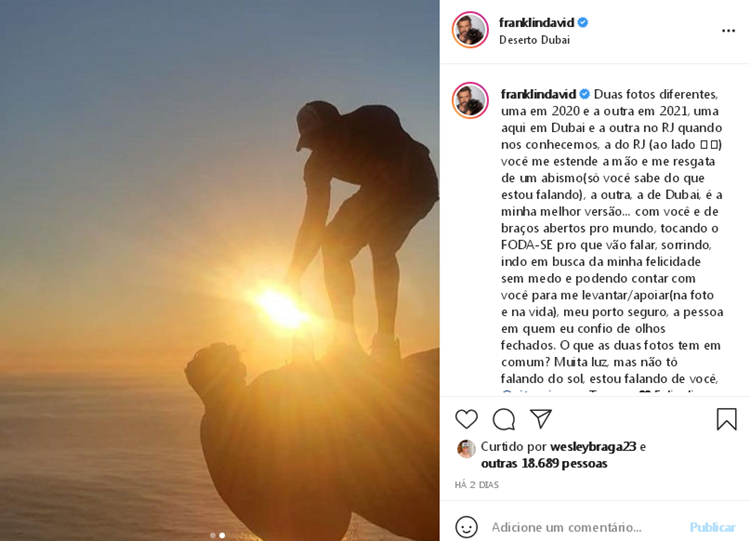Click franklindavid header profile picture
This screenshot has width=750, height=541.
pyautogui.click(x=470, y=30)
